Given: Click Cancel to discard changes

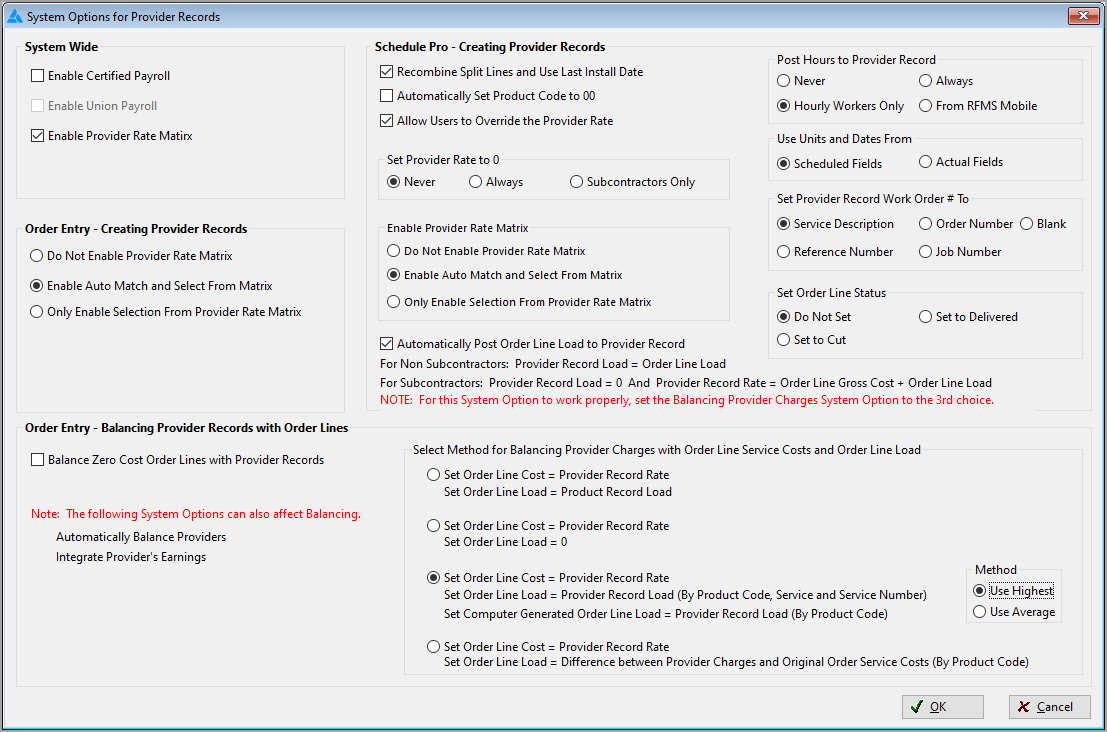Looking at the screenshot, I should tap(1049, 706).
